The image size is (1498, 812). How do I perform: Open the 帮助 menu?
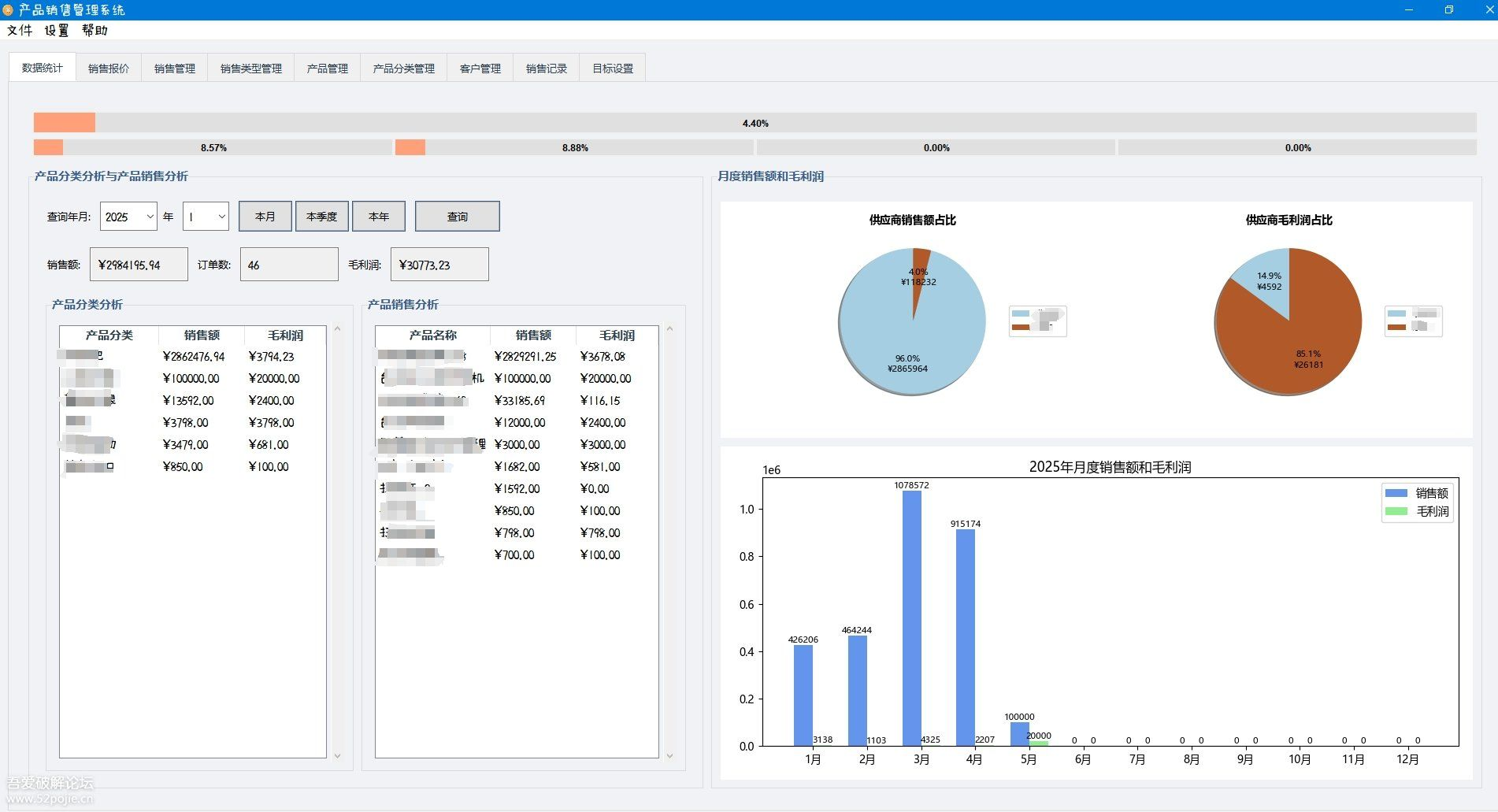95,31
